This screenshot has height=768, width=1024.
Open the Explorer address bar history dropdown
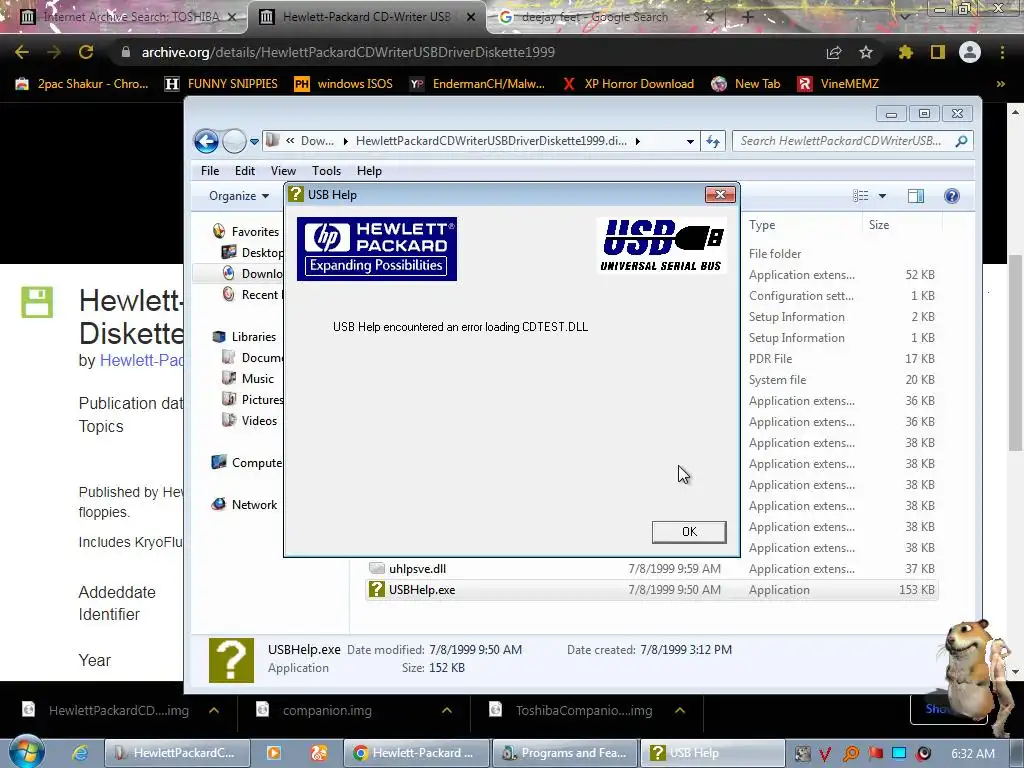pyautogui.click(x=690, y=142)
